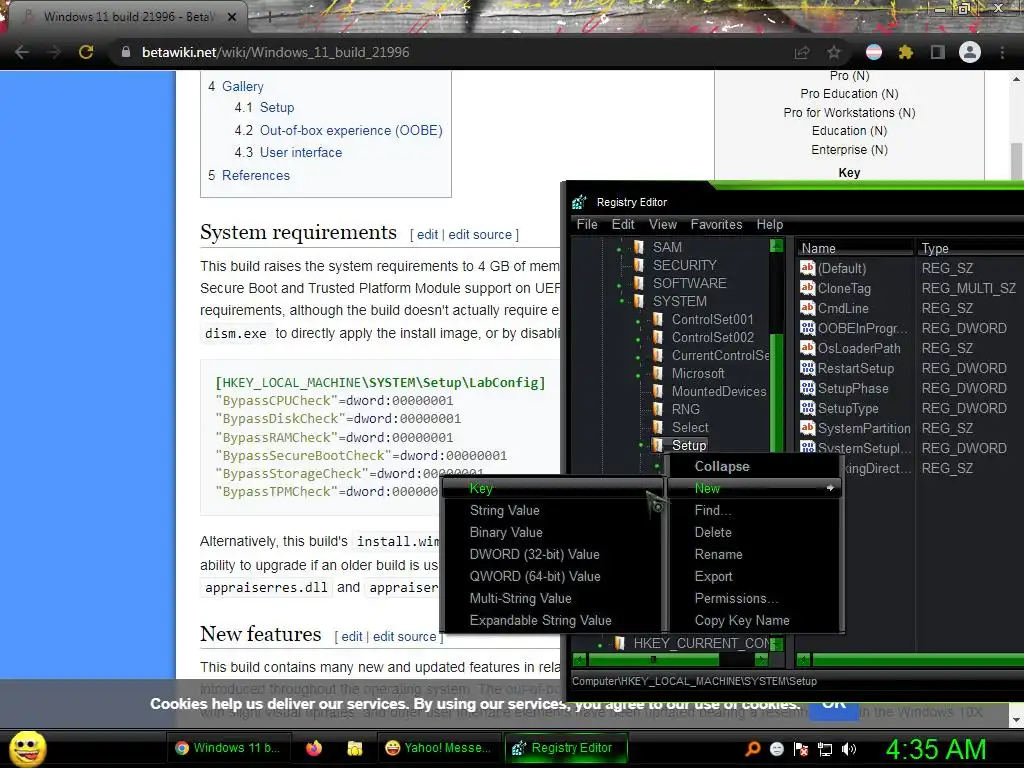Select String Value in the submenu
This screenshot has width=1024, height=768.
[552, 511]
